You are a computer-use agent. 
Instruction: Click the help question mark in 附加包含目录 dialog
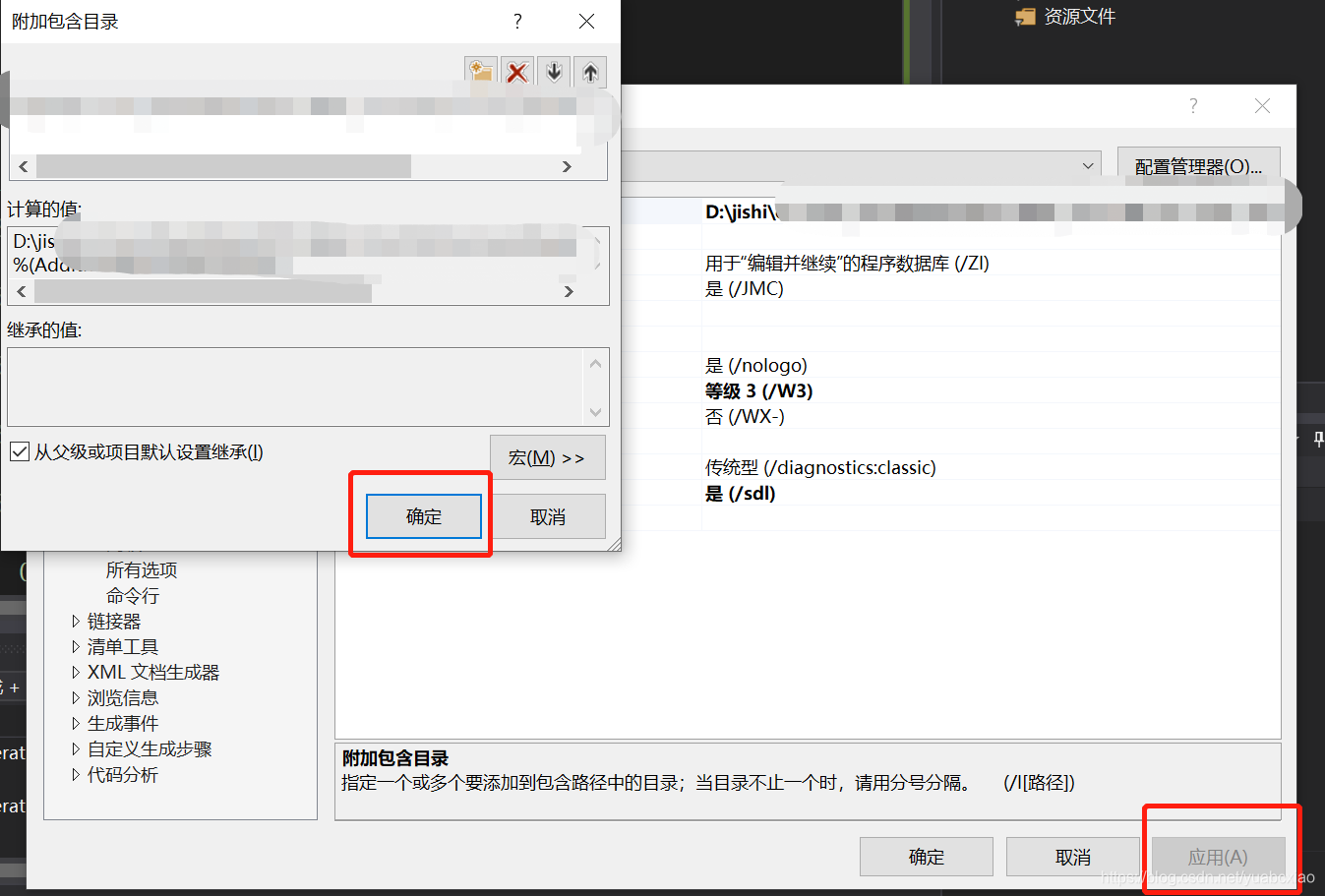517,22
